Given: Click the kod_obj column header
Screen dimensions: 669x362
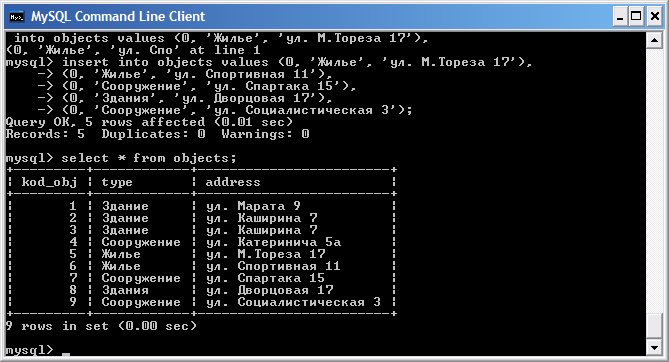Looking at the screenshot, I should click(49, 182).
